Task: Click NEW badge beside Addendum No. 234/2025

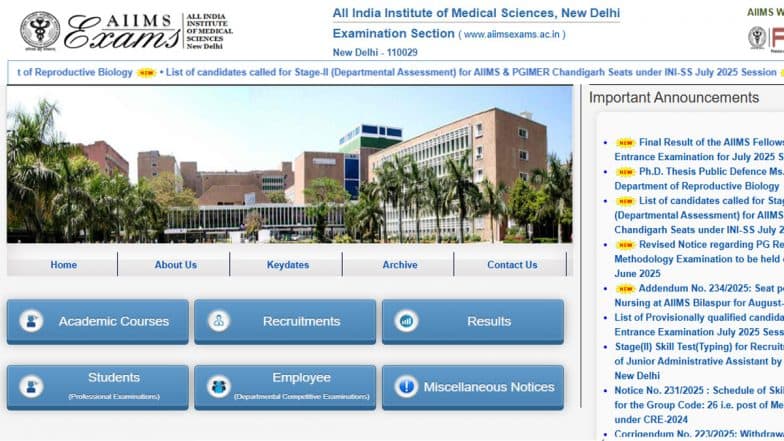Action: 625,289
